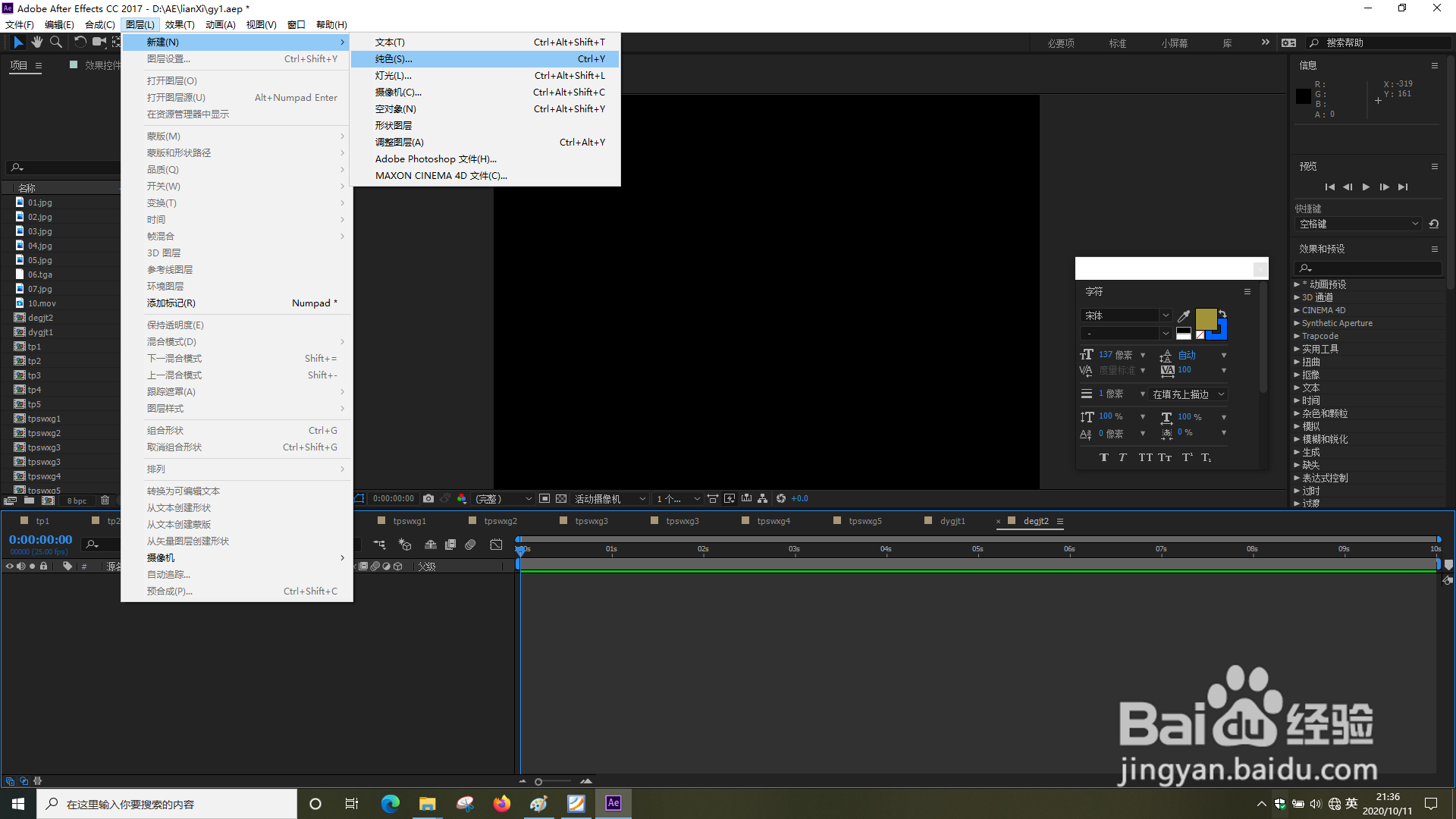Screen dimensions: 1456x819
Task: Expand the Trapcode effects category
Action: (1297, 336)
